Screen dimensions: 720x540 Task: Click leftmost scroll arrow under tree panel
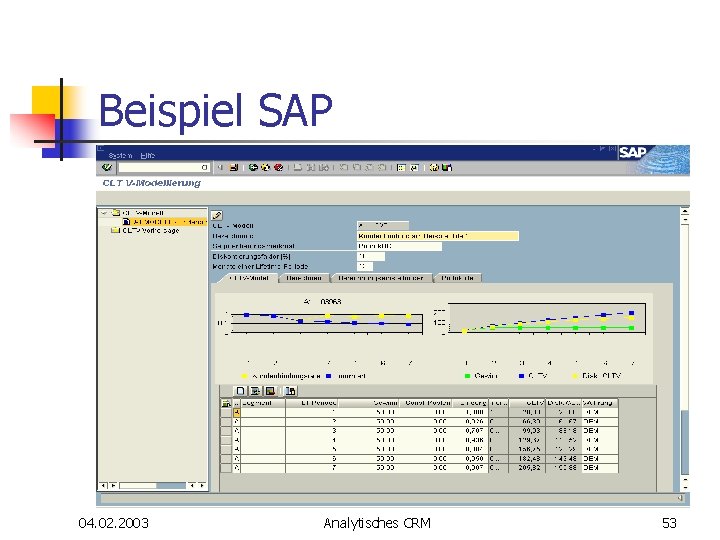[103, 485]
